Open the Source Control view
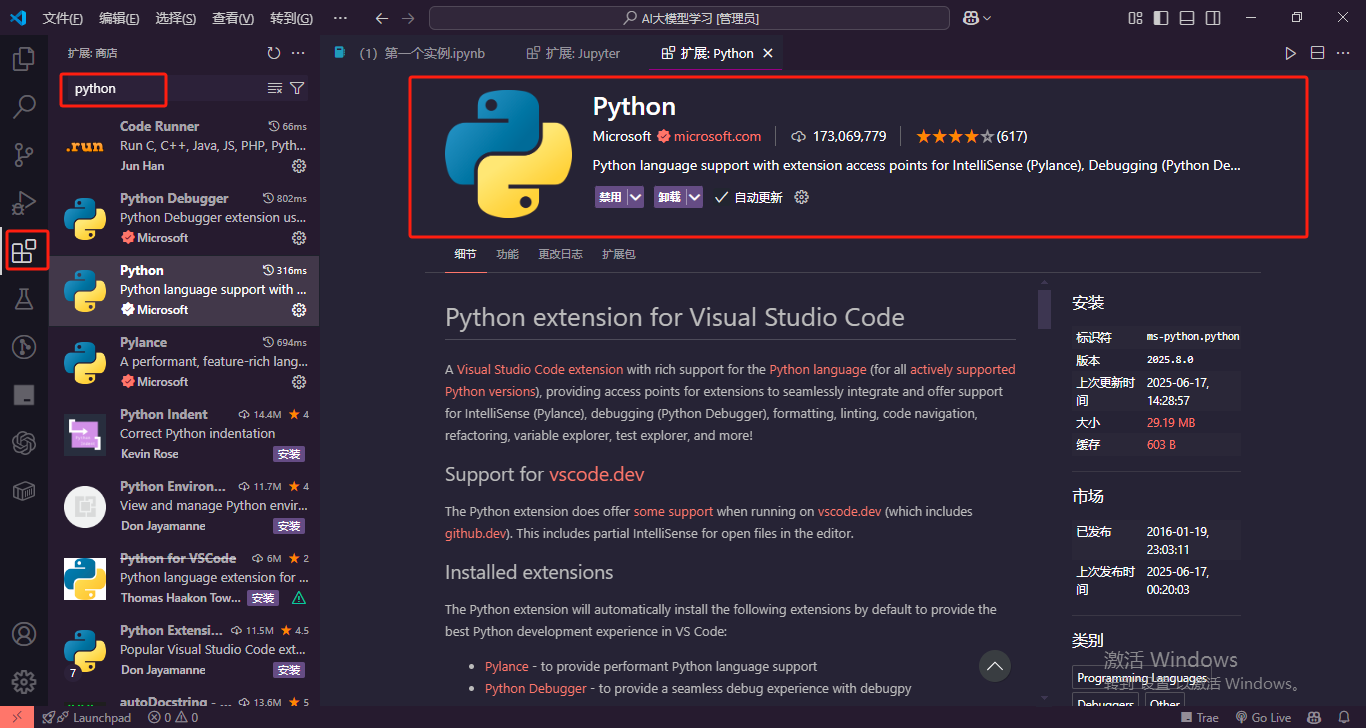This screenshot has width=1366, height=728. coord(24,154)
